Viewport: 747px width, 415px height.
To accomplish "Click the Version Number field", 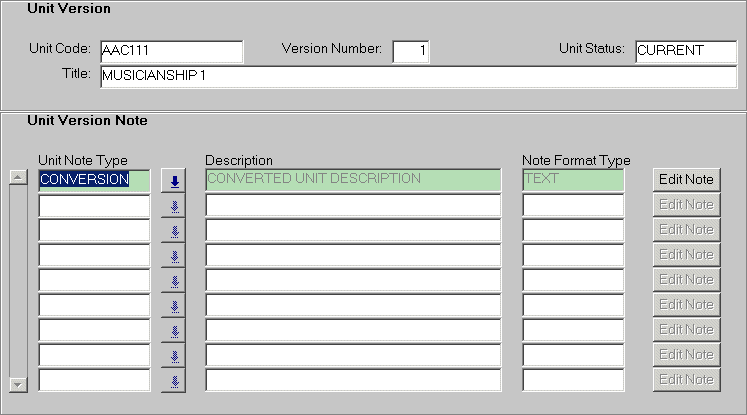I will coord(410,51).
